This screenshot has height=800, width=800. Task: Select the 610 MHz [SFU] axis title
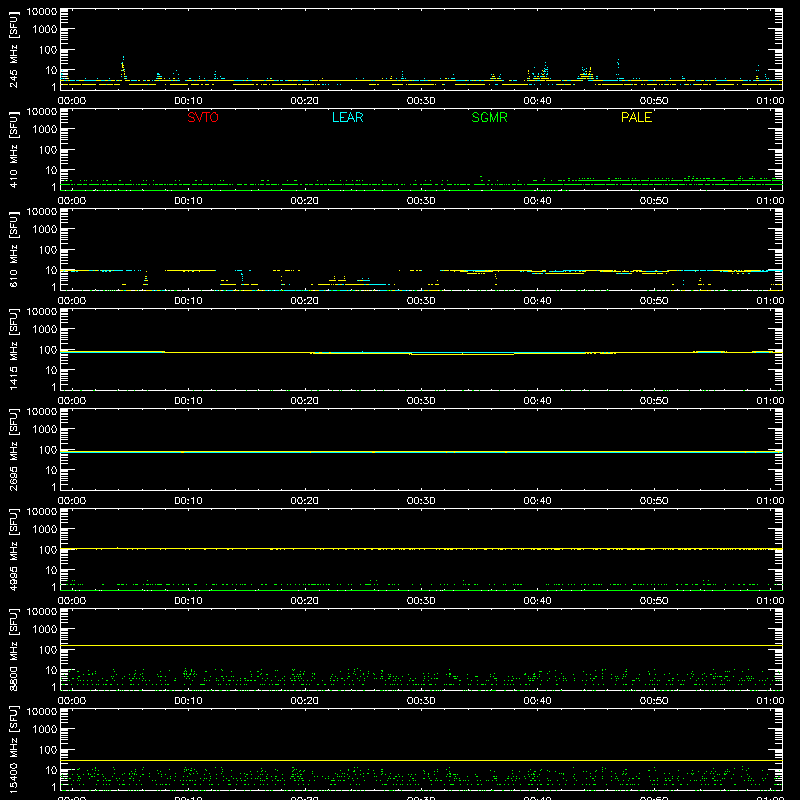13,249
